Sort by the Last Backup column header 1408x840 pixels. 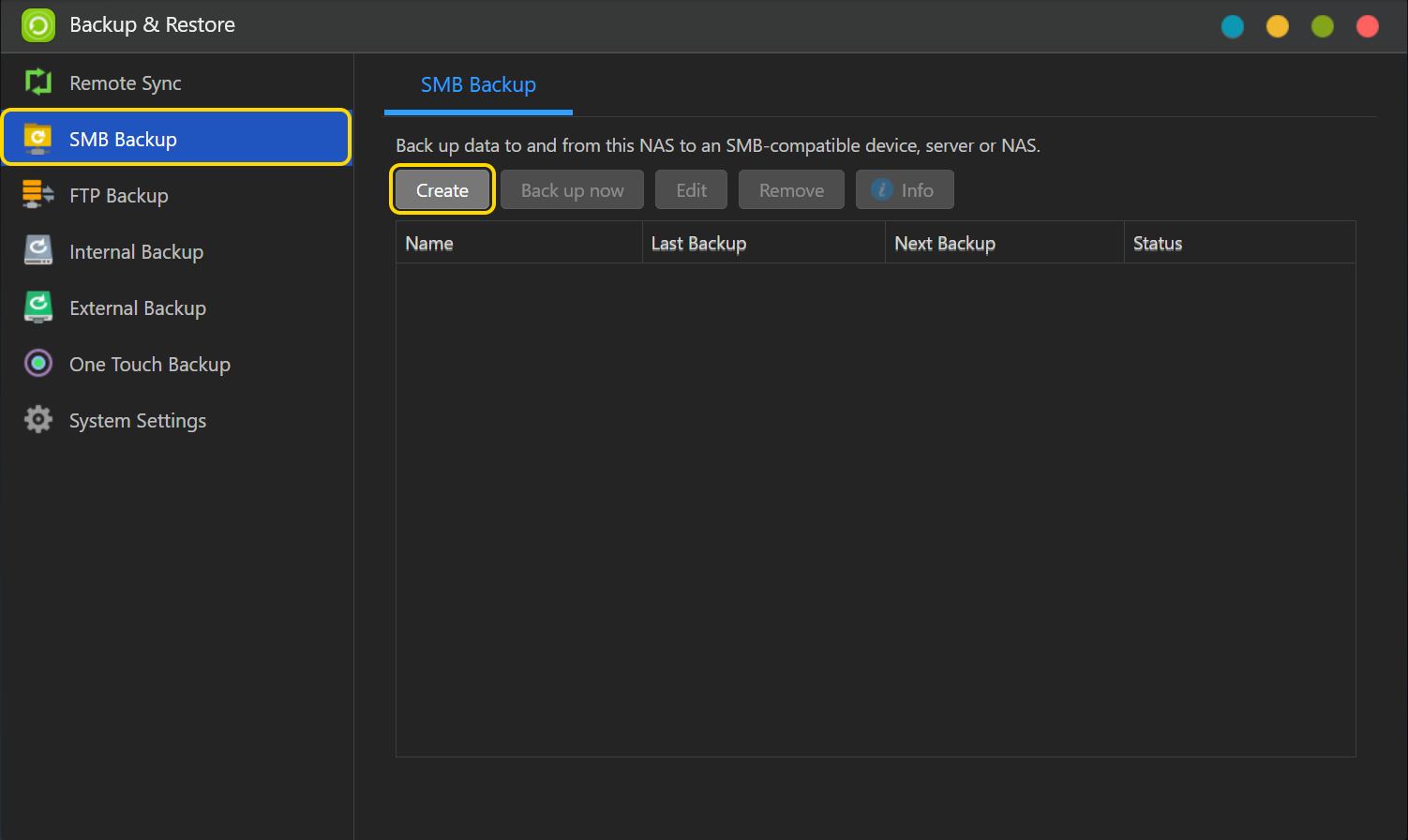[x=764, y=243]
